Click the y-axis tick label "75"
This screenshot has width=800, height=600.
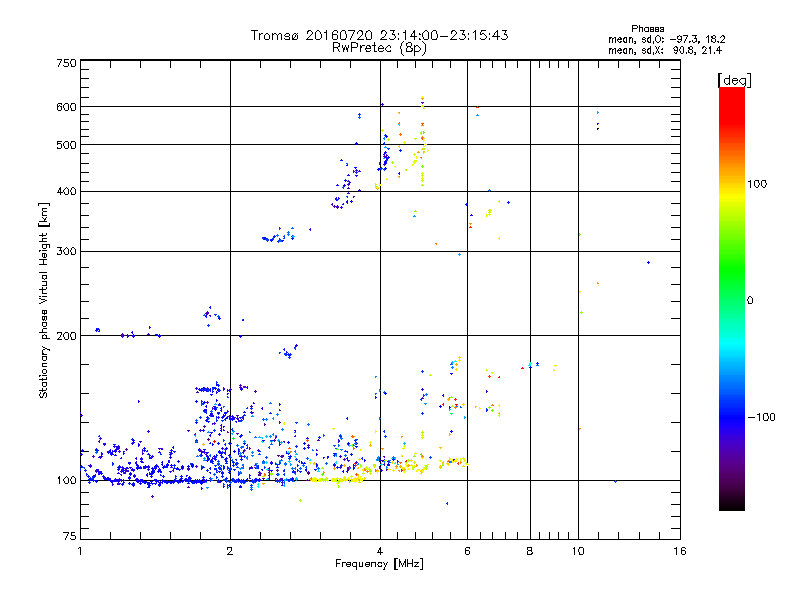70,536
